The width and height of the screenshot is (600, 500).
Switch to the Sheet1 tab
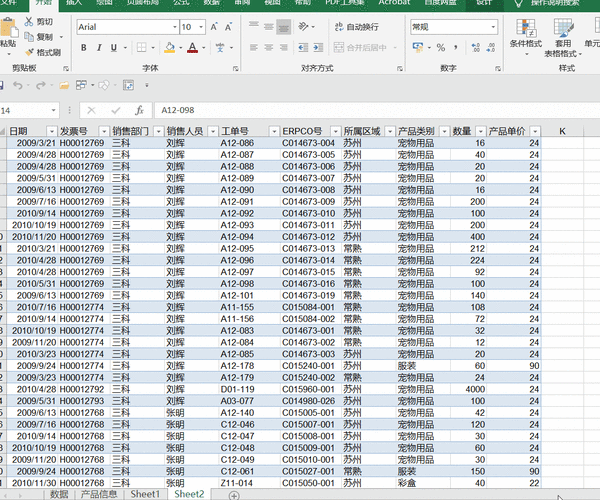click(x=145, y=494)
